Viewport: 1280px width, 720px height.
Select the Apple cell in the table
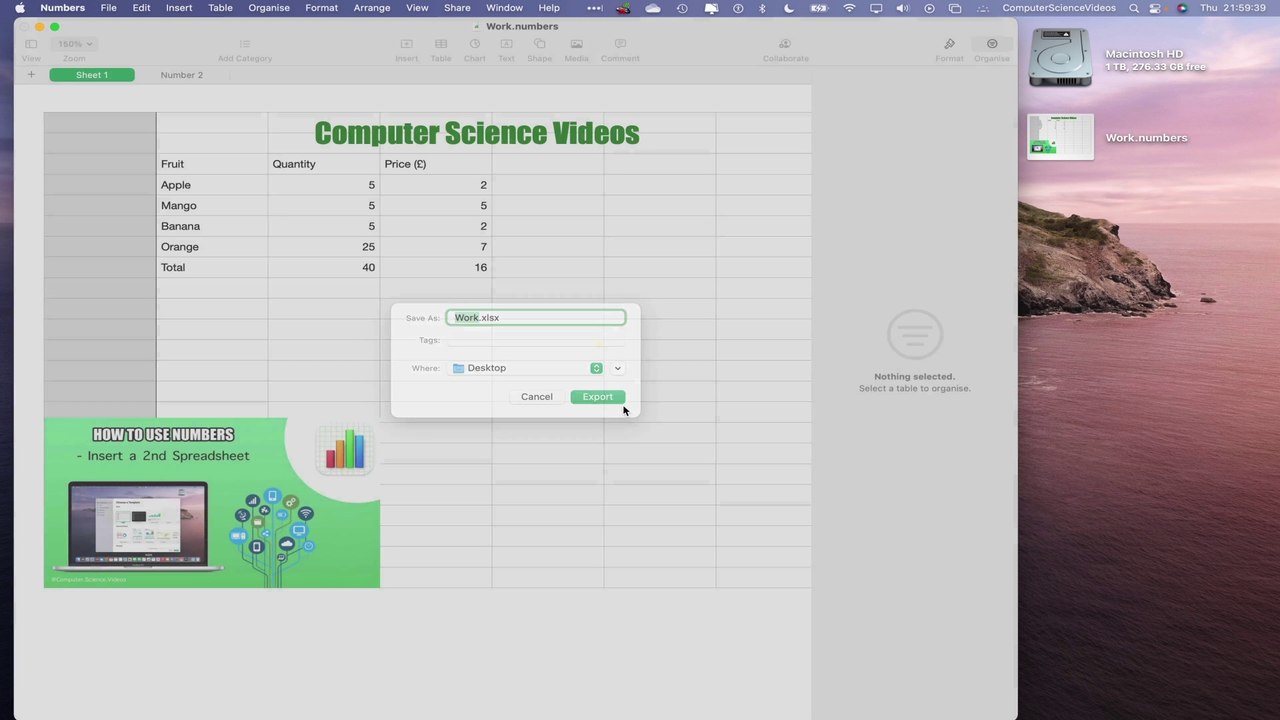(x=212, y=185)
